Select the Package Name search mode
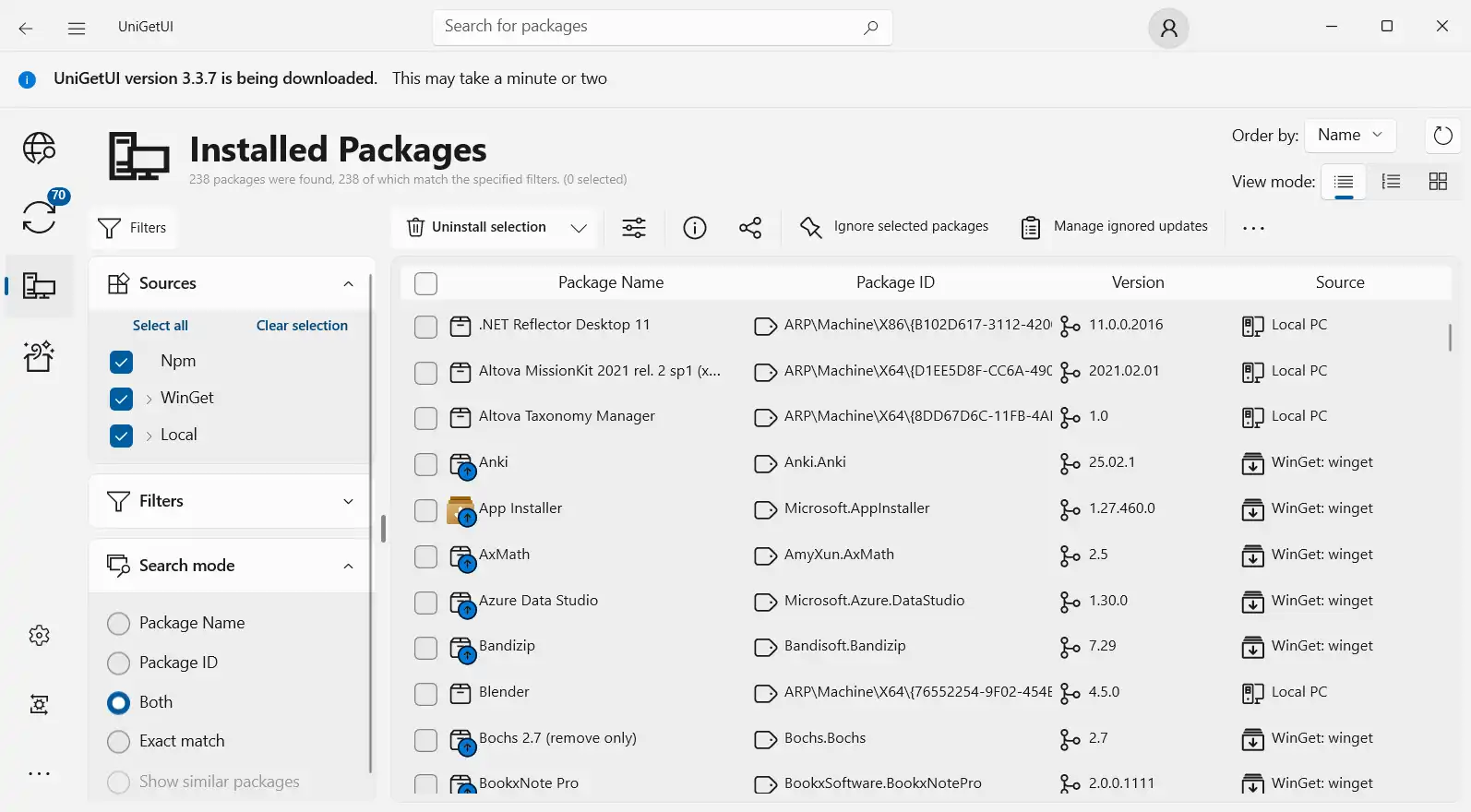Screen dimensions: 1471x812 tap(118, 624)
